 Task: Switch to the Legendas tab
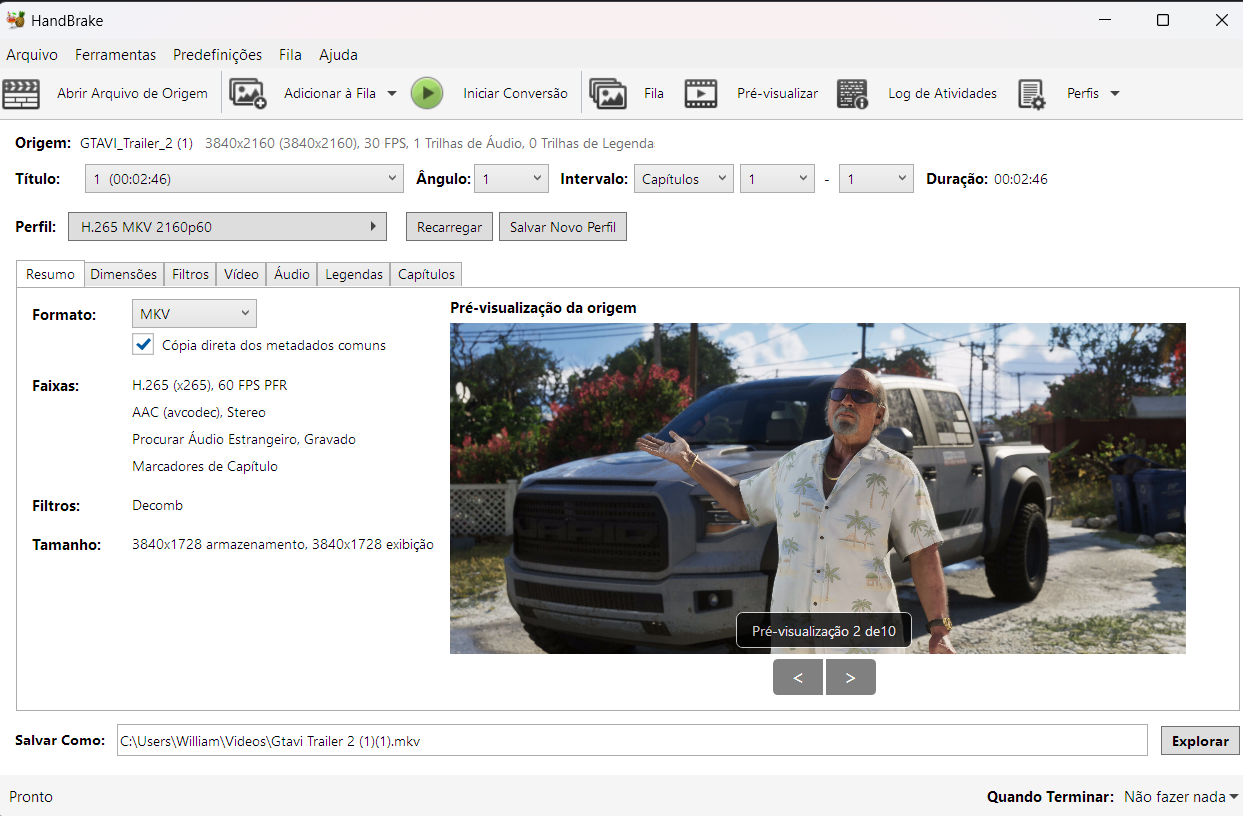click(354, 274)
